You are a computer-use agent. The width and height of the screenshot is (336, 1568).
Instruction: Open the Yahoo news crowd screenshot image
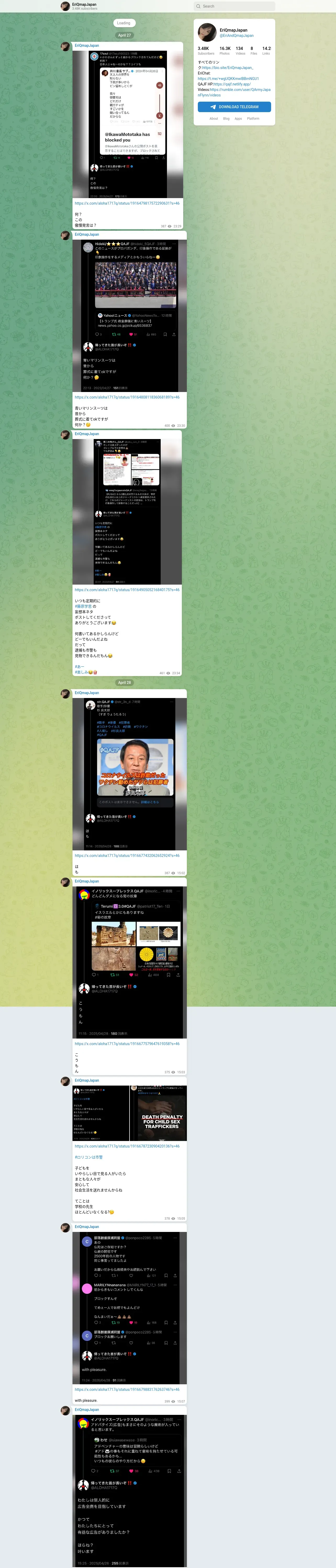click(129, 316)
